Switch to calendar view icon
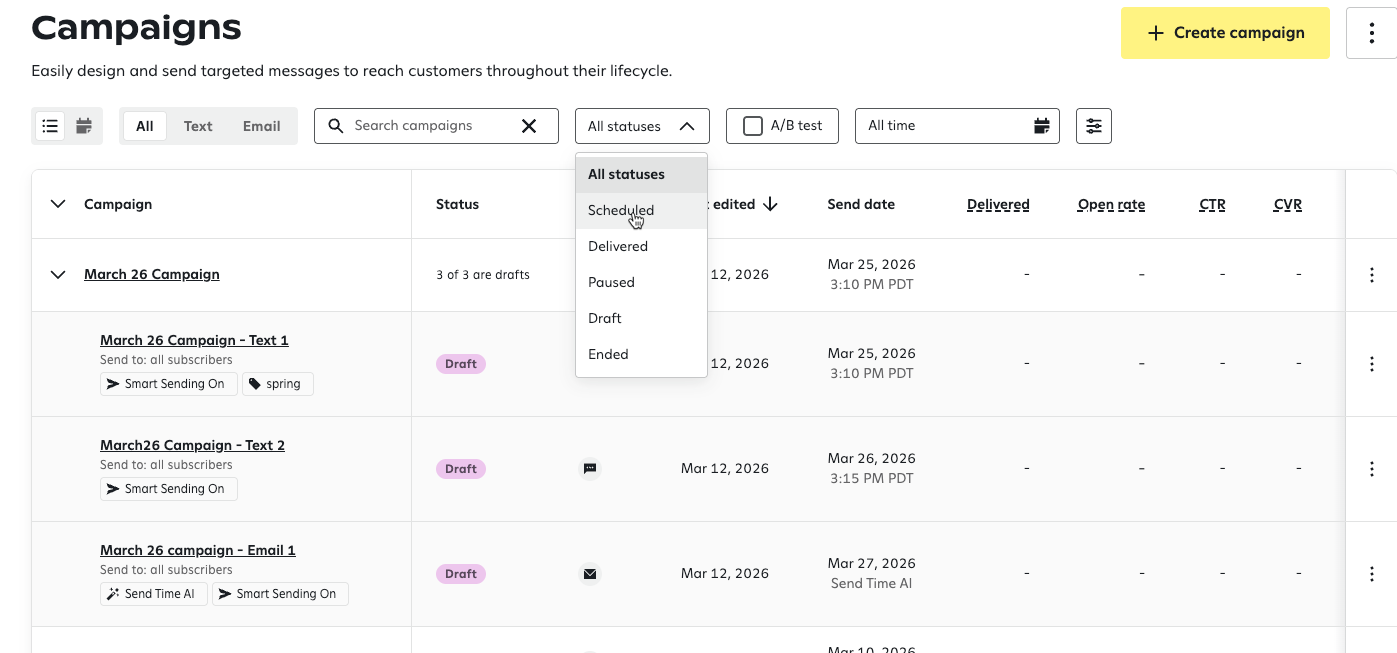 tap(84, 126)
